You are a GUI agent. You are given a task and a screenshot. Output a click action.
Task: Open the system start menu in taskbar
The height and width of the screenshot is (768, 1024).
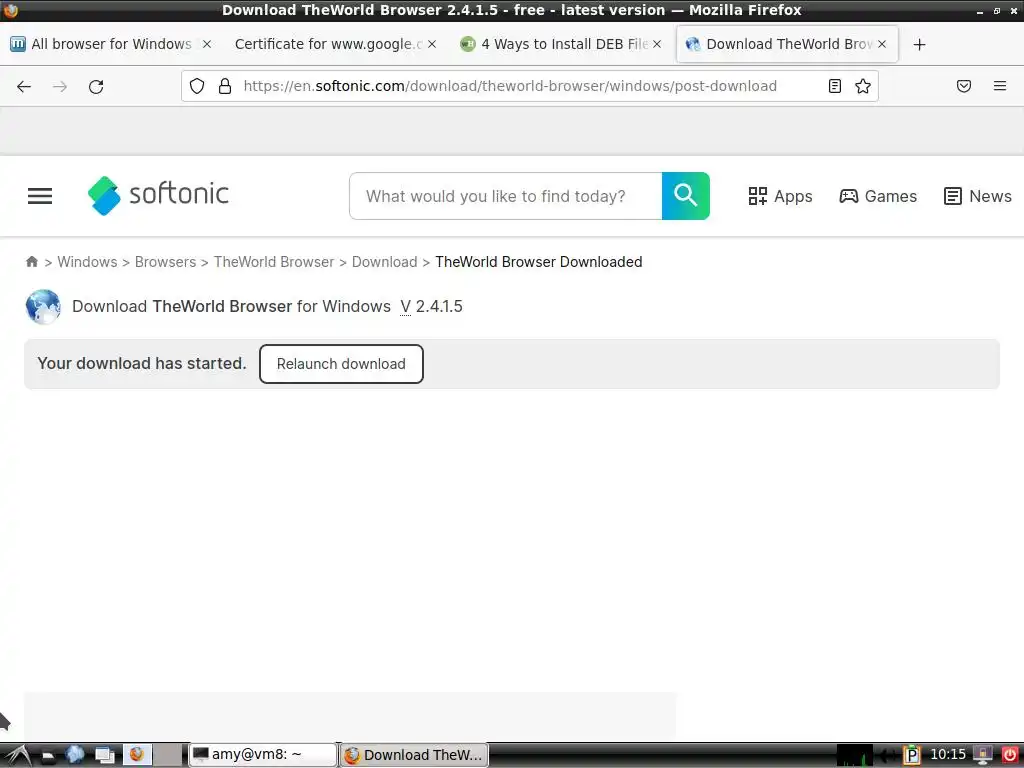tap(16, 755)
